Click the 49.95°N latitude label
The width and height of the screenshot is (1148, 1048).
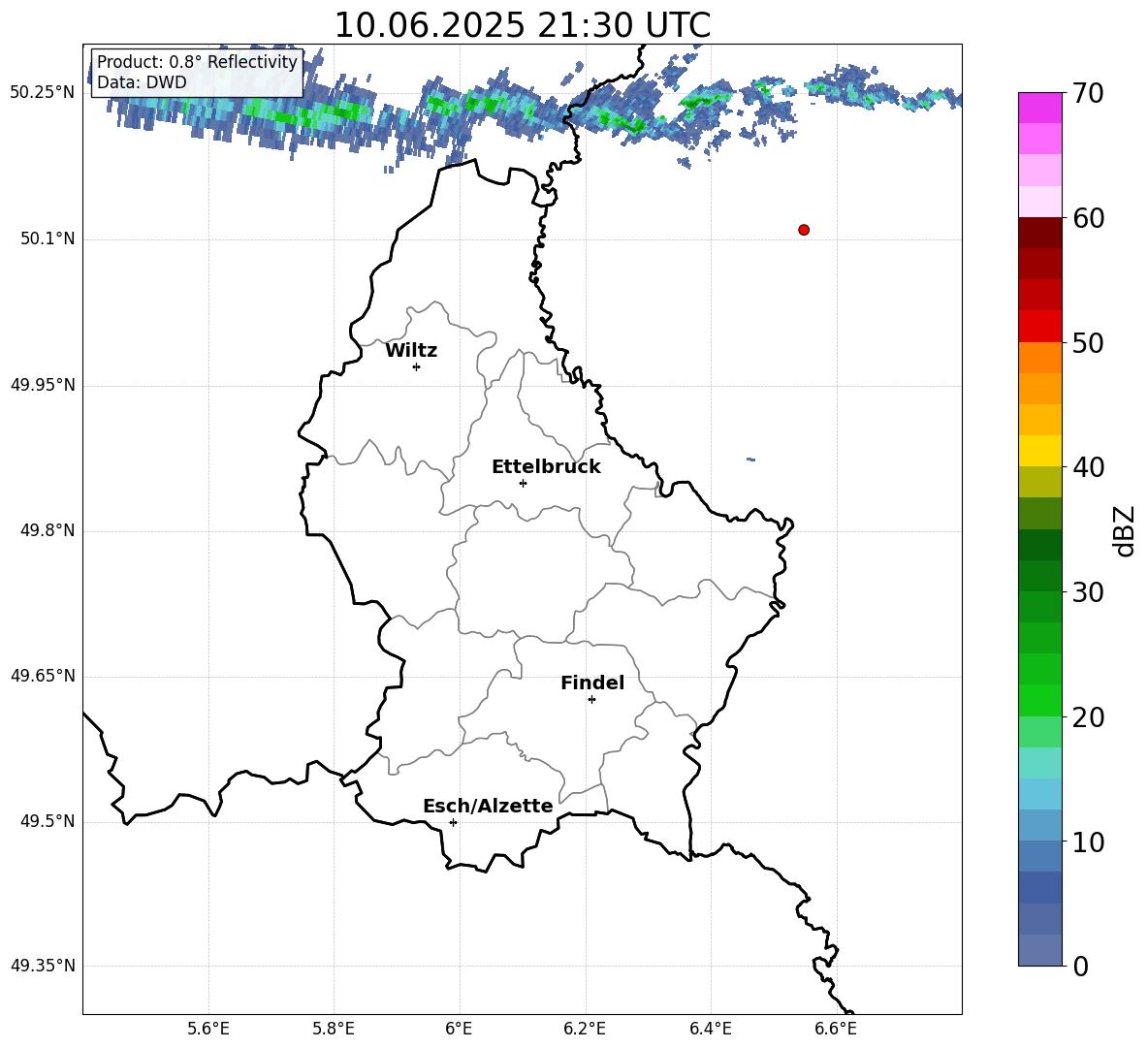point(43,384)
